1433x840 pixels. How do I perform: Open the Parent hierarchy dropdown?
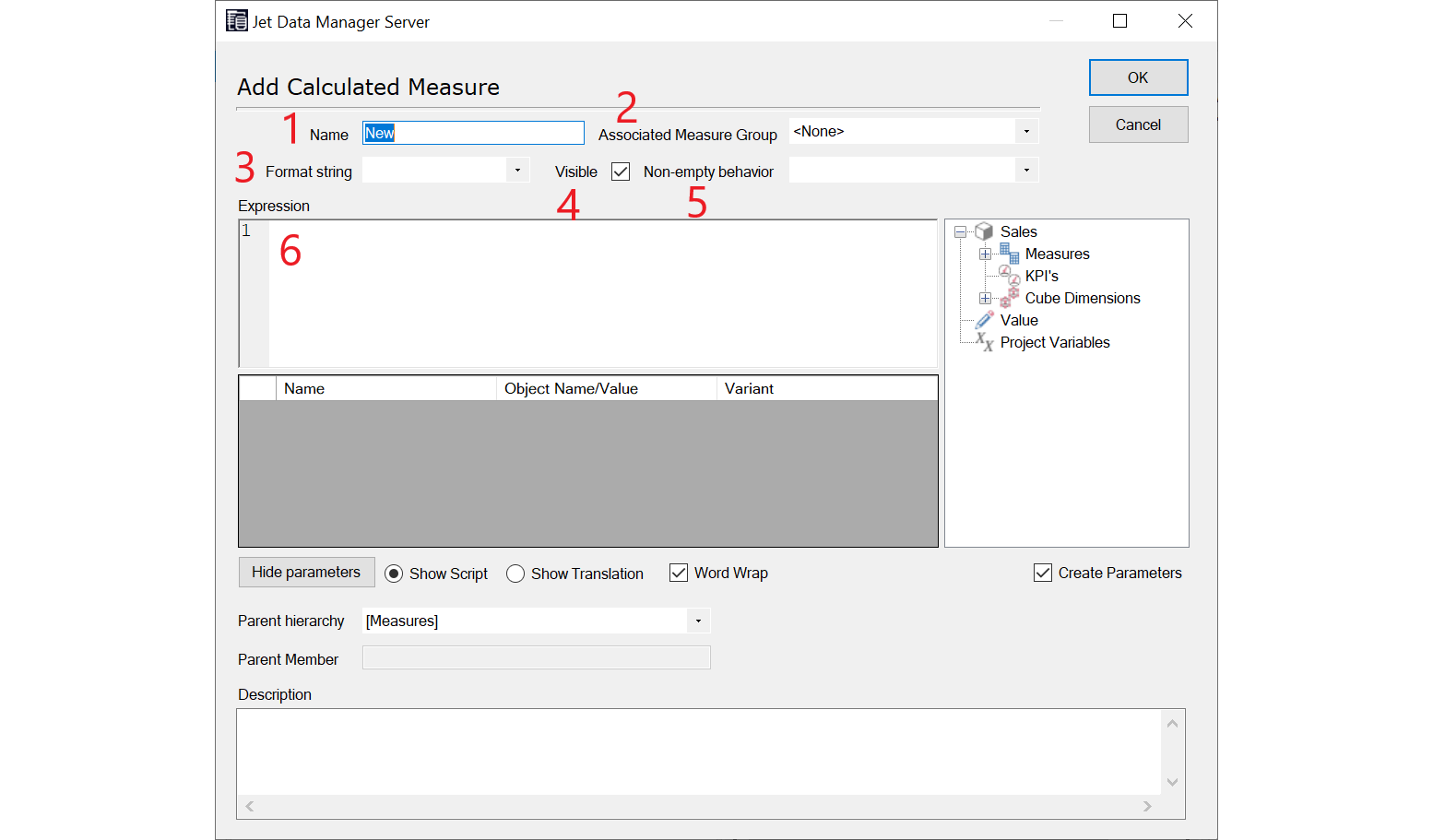pos(698,621)
